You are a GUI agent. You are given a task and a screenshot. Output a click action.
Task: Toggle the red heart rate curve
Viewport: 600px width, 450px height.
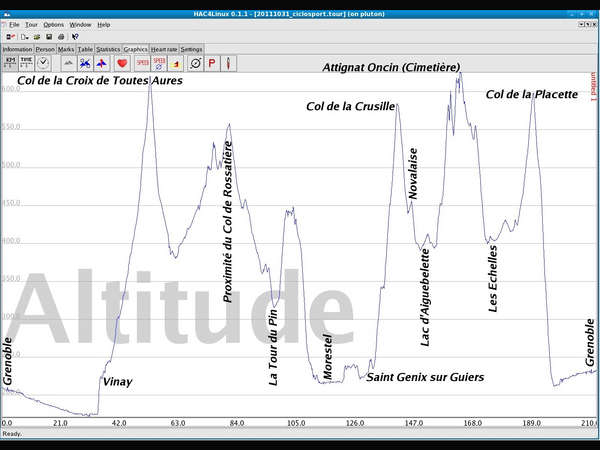click(122, 62)
